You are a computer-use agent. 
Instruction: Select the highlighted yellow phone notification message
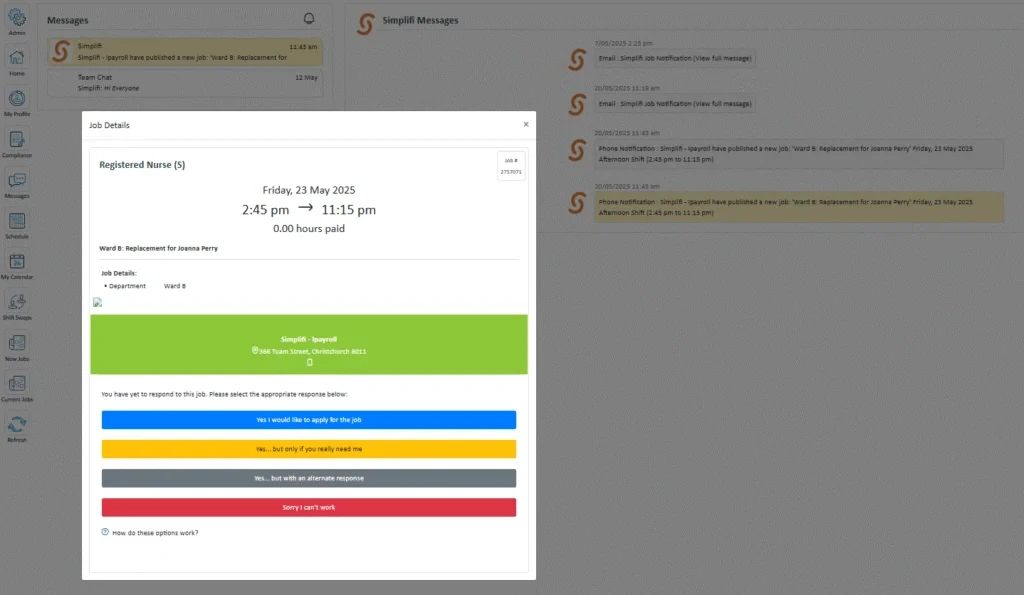point(799,207)
